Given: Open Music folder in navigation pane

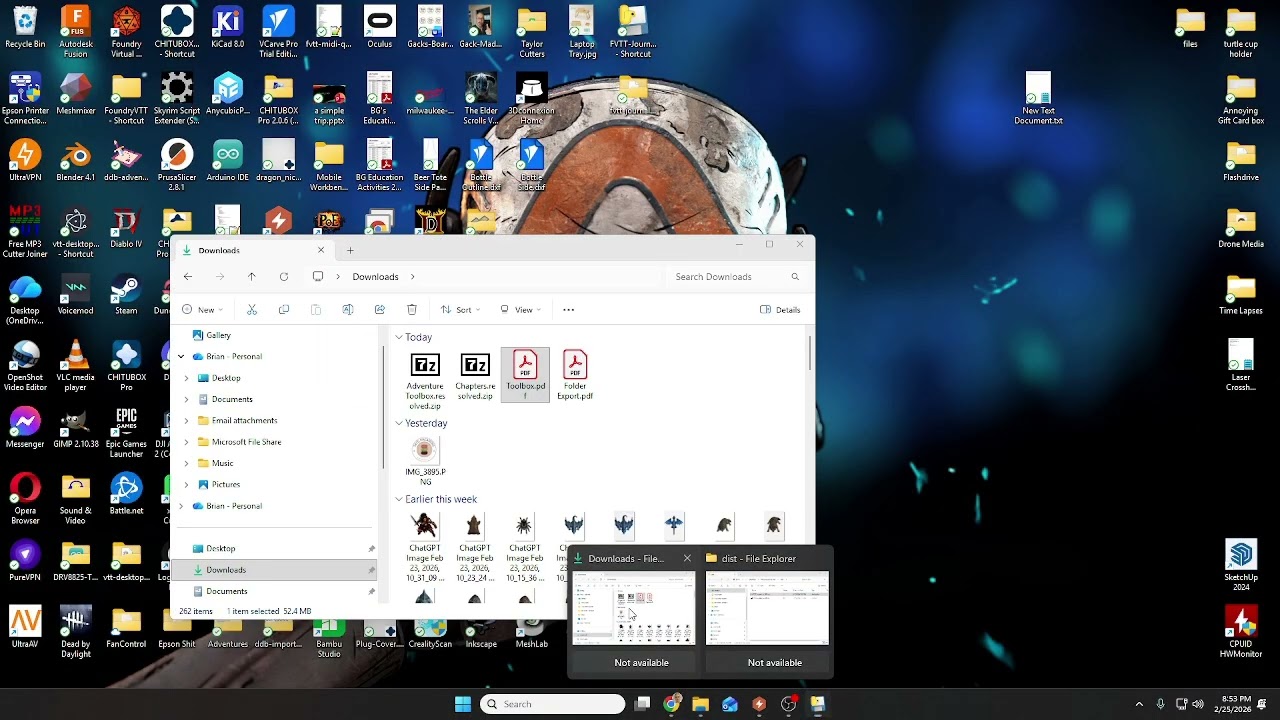Looking at the screenshot, I should (x=222, y=464).
